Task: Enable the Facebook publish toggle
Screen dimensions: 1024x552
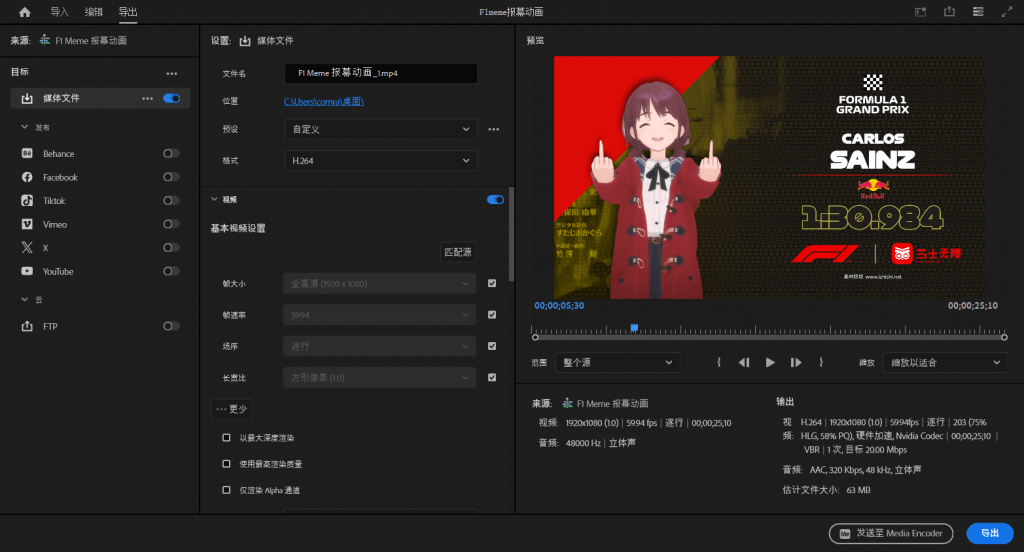Action: point(171,177)
